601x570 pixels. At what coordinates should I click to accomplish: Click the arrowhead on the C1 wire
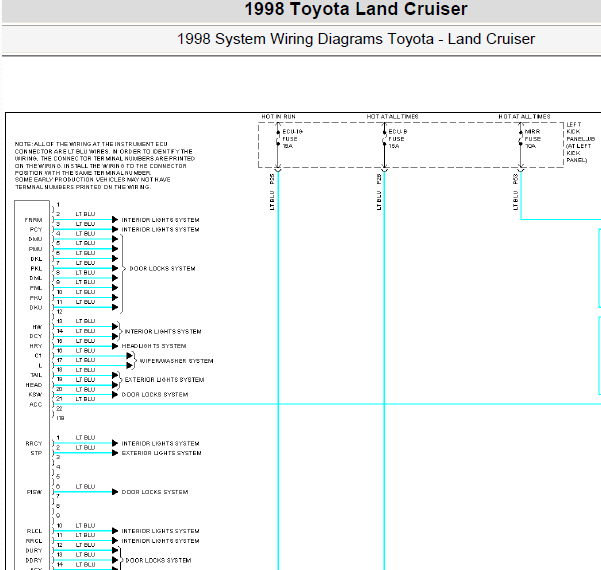[x=130, y=356]
